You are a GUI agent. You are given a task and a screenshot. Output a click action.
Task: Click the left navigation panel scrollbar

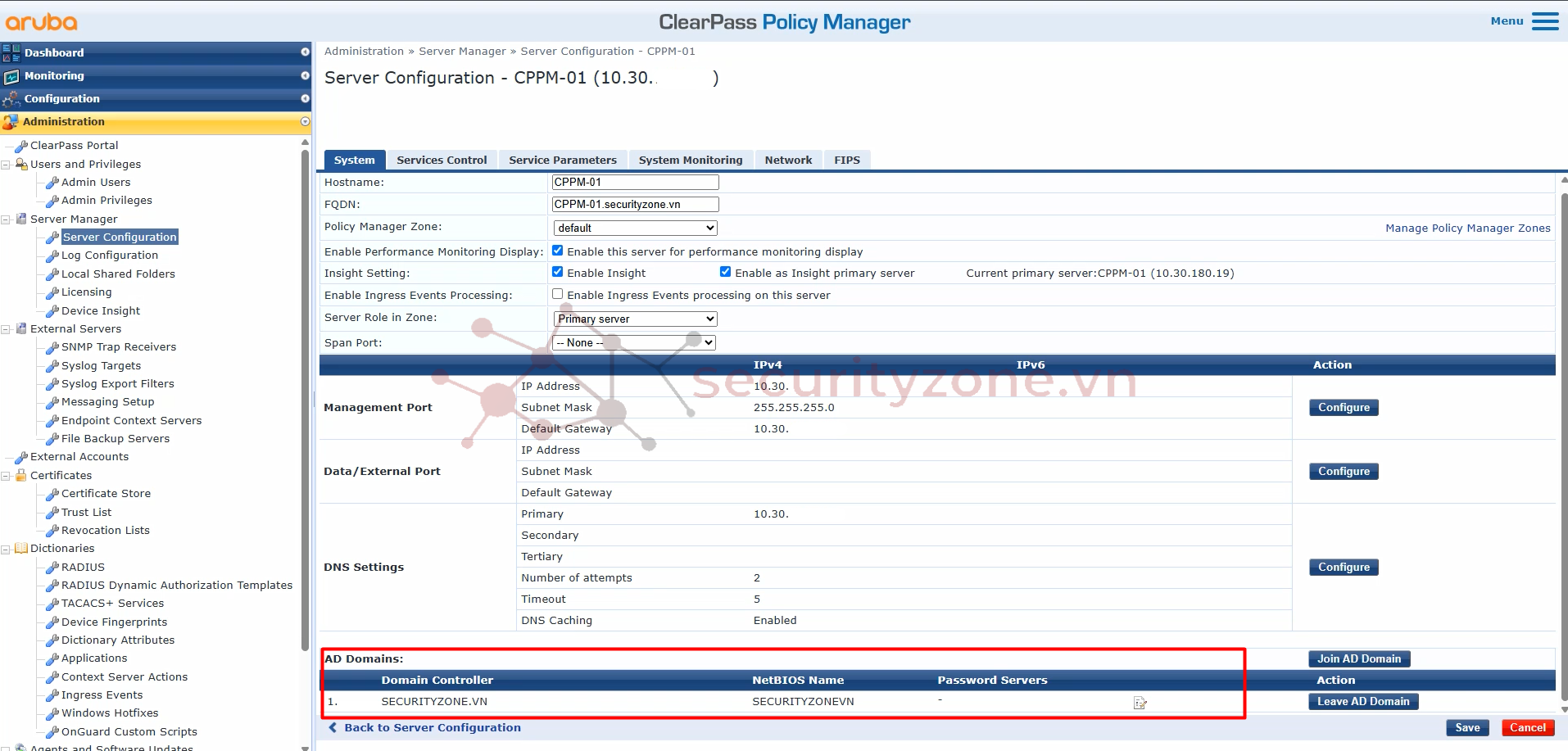[x=306, y=400]
